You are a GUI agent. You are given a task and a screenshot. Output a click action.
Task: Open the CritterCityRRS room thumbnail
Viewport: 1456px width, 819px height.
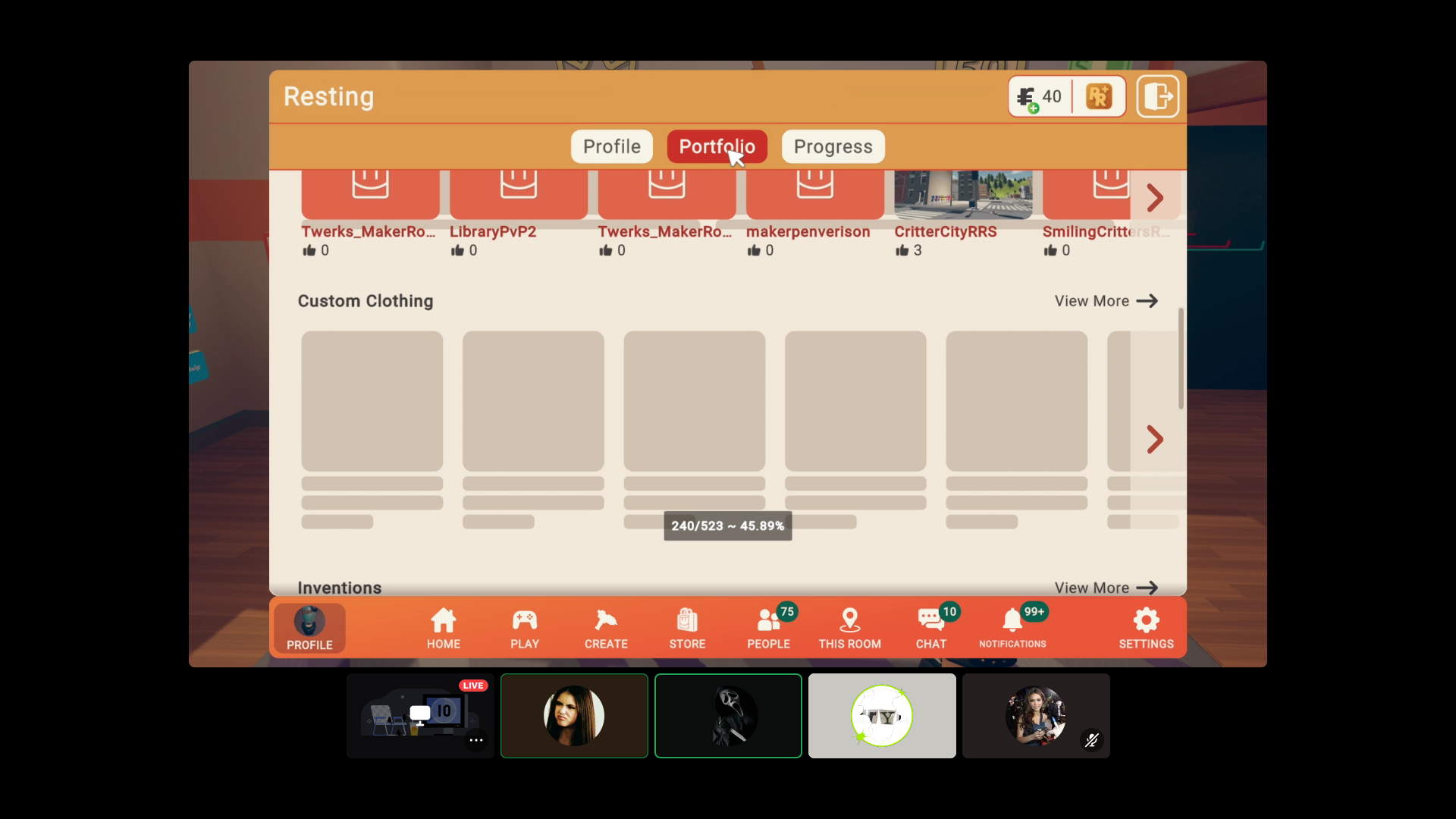(x=962, y=195)
